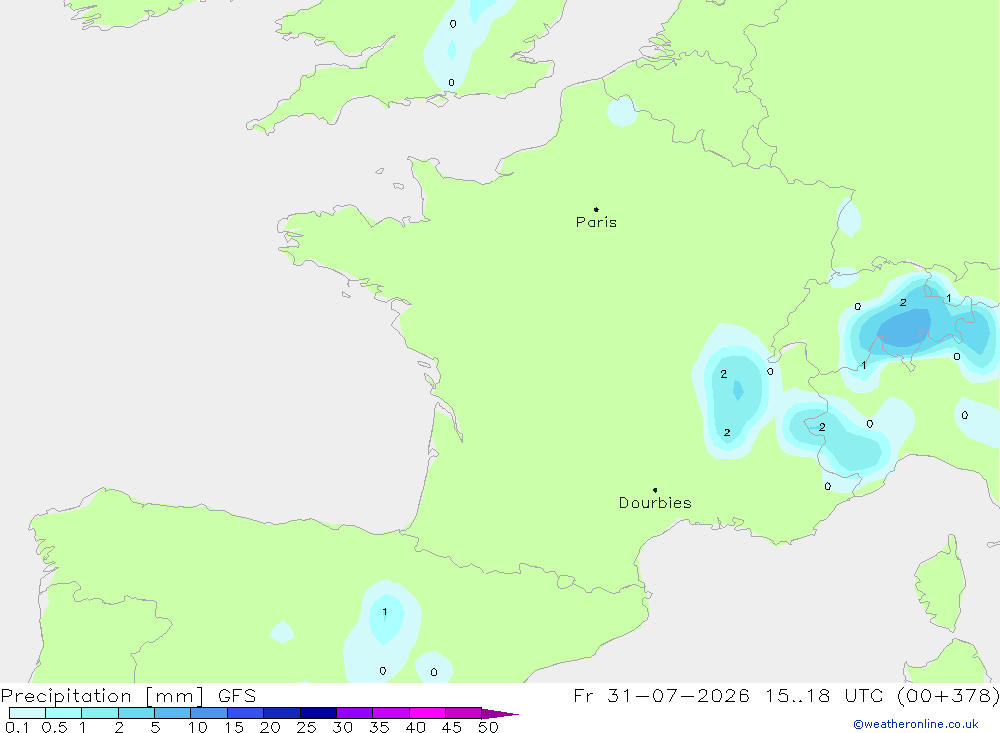Click the '(00+378)' forecast offset text
Screen dimensions: 1000x733
point(948,695)
